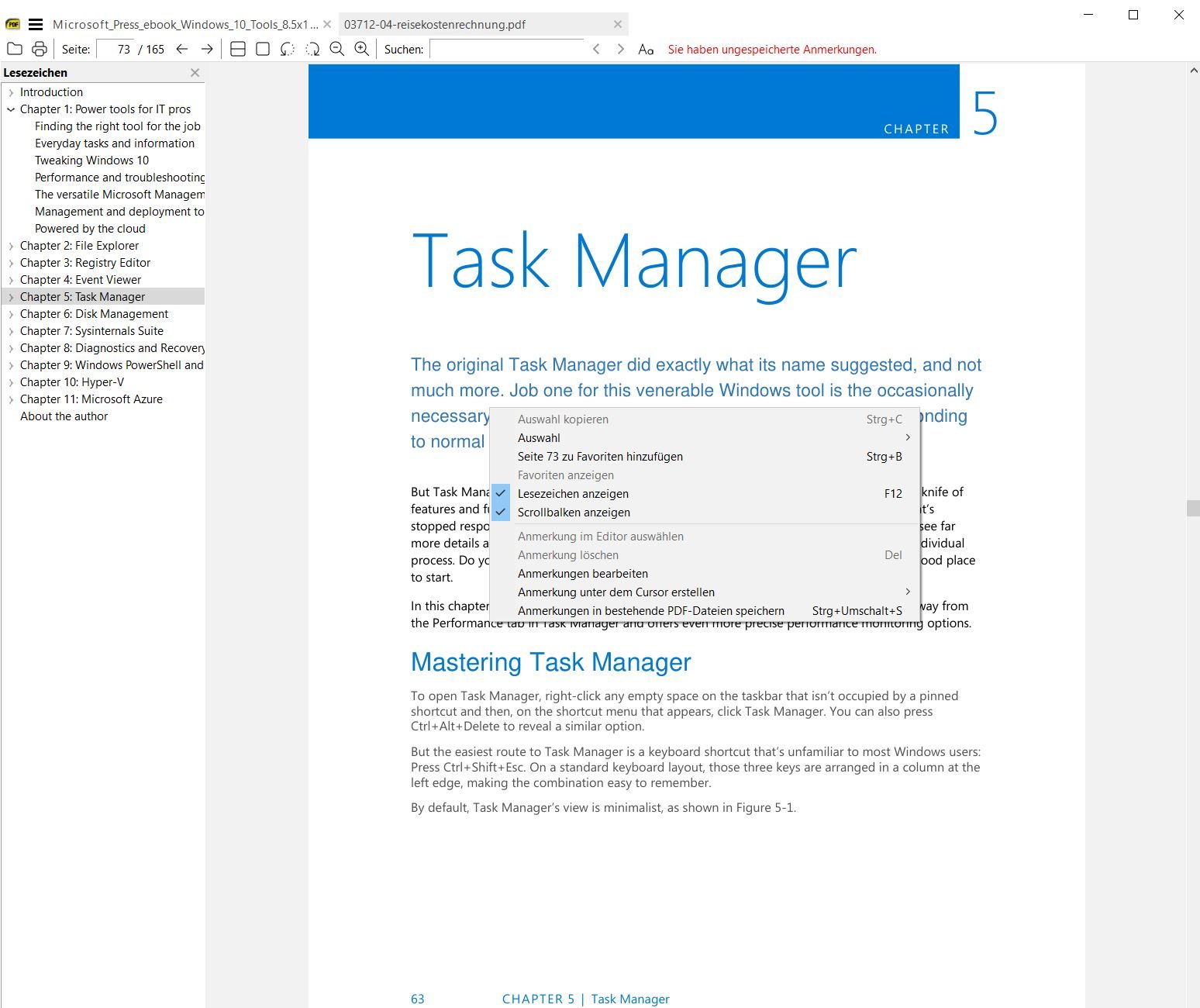Click the print icon in the toolbar
This screenshot has height=1008, width=1200.
coord(40,49)
